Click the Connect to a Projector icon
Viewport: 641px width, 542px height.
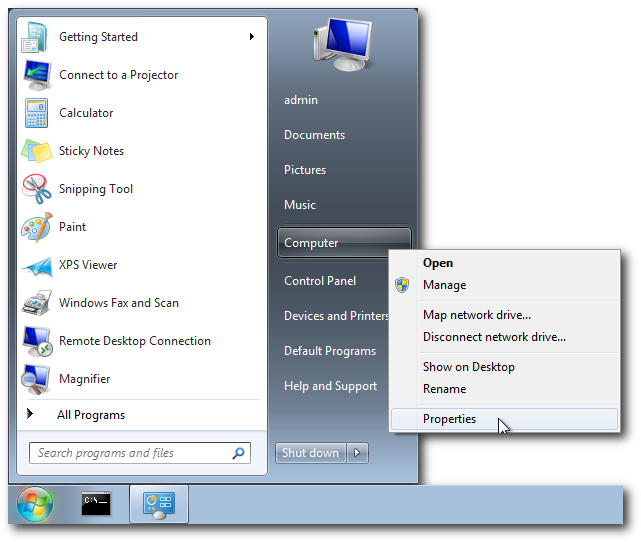click(37, 75)
